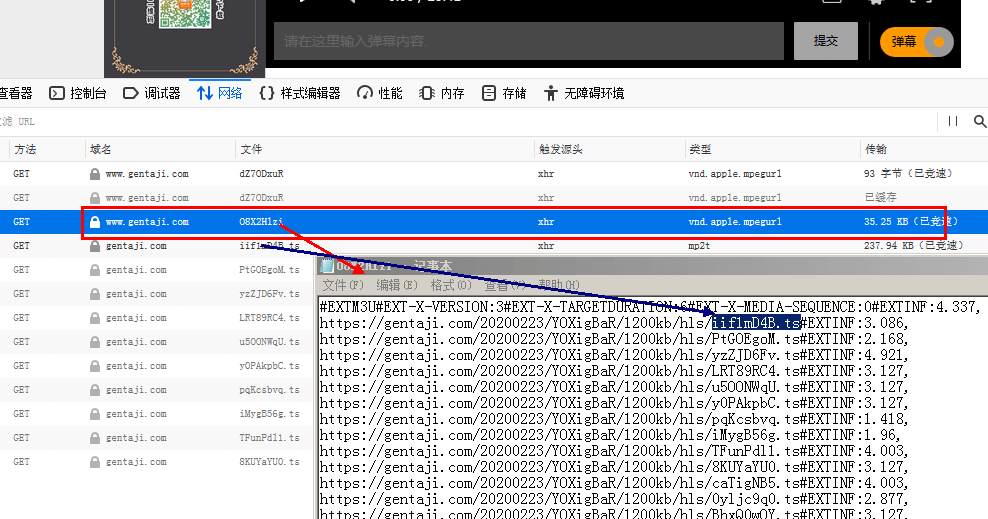The height and width of the screenshot is (519, 988).
Task: Switch to the 调试器 (Debugger) tab
Action: coord(151,93)
